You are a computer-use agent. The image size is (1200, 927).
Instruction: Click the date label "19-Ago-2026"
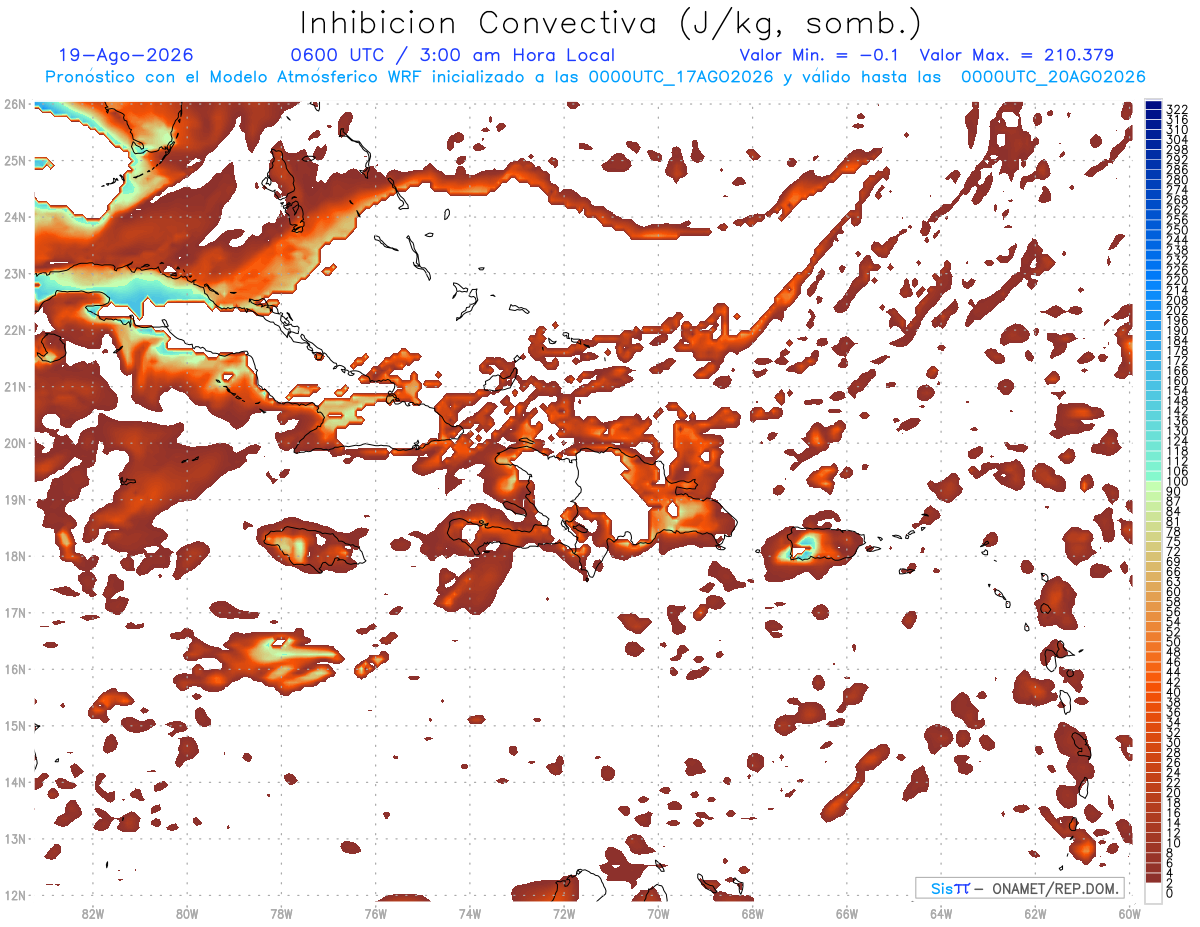click(x=126, y=55)
